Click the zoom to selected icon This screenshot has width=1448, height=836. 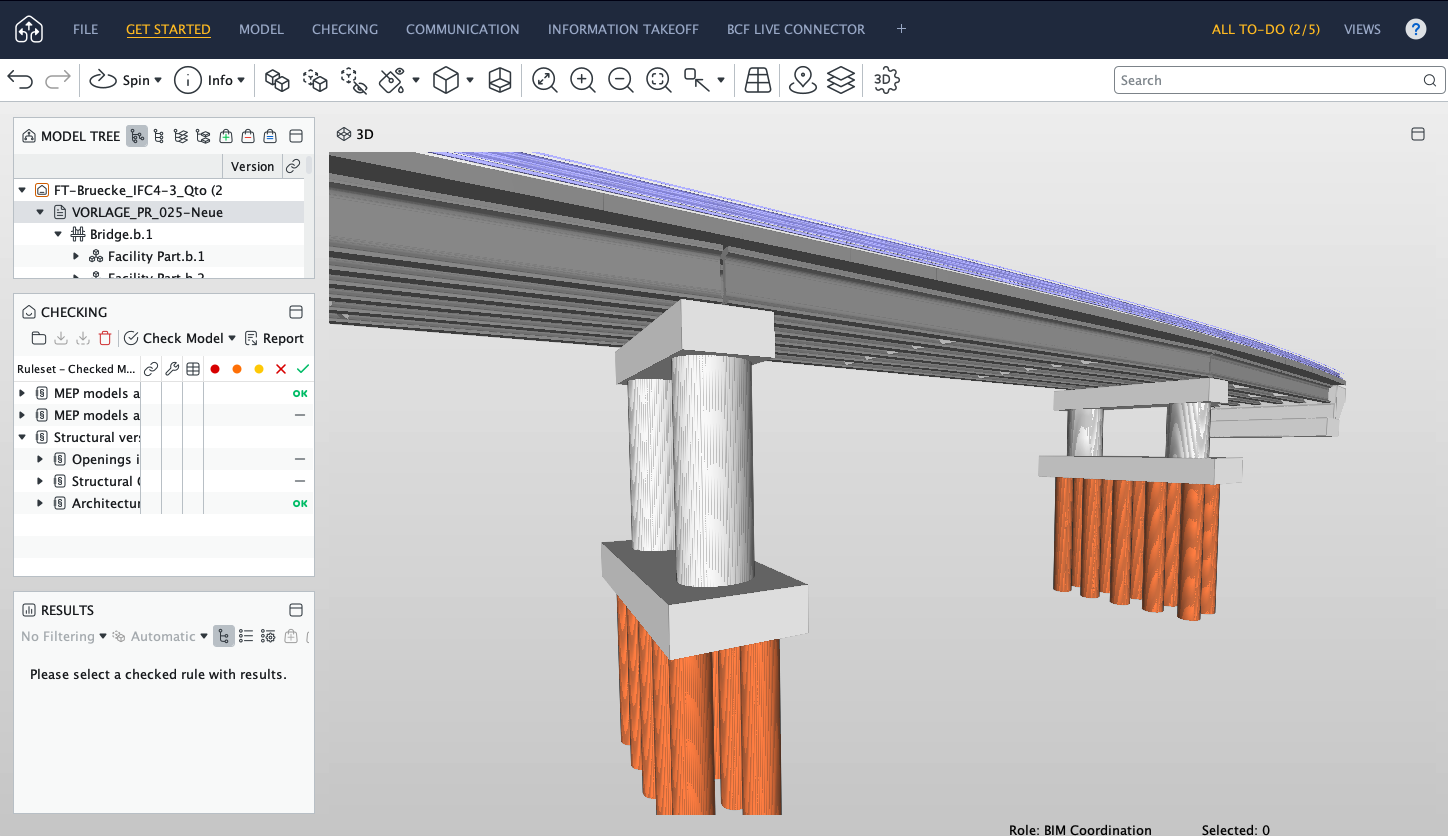tap(659, 80)
